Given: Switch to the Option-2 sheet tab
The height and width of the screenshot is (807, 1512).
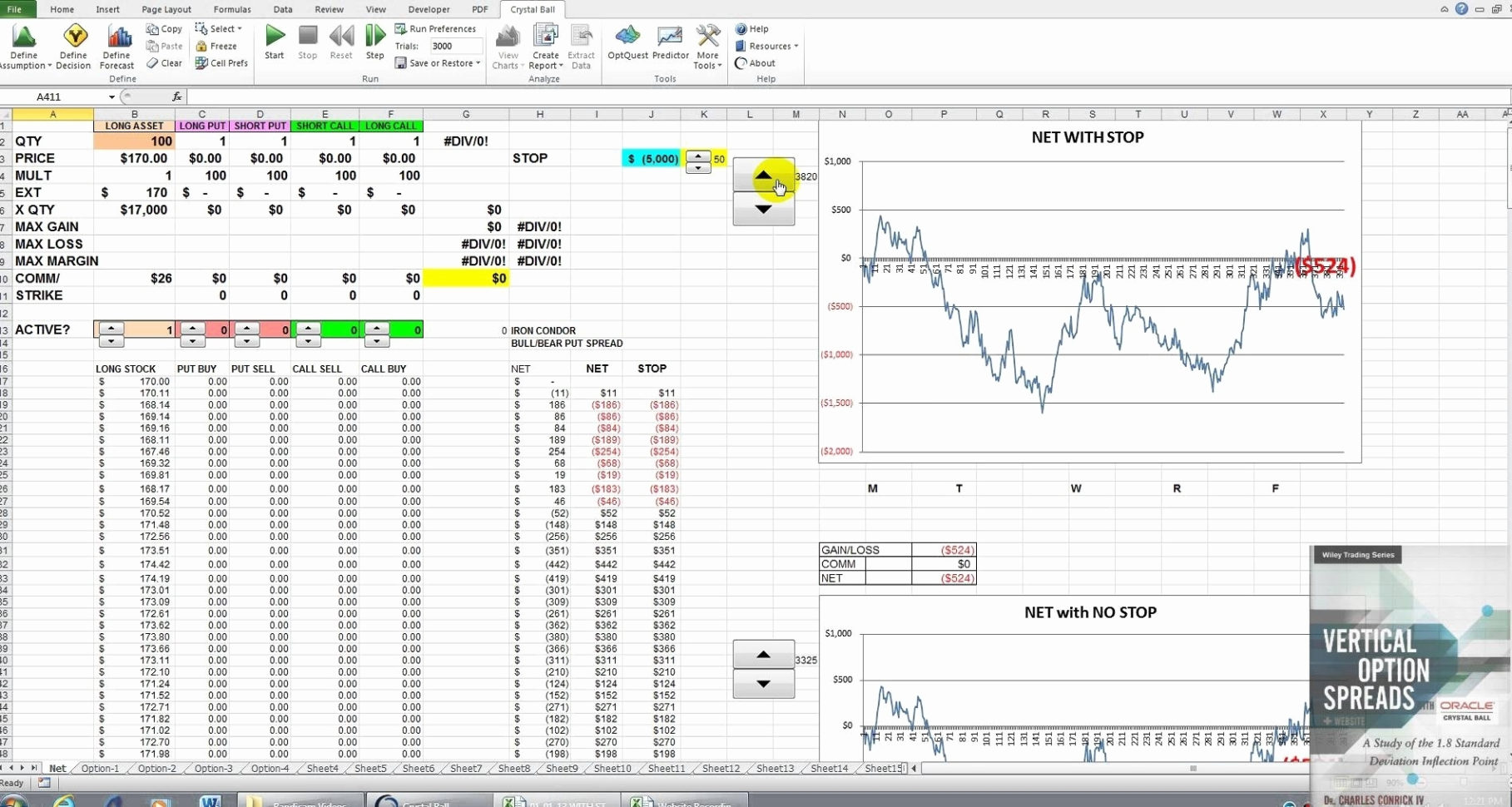Looking at the screenshot, I should point(155,768).
